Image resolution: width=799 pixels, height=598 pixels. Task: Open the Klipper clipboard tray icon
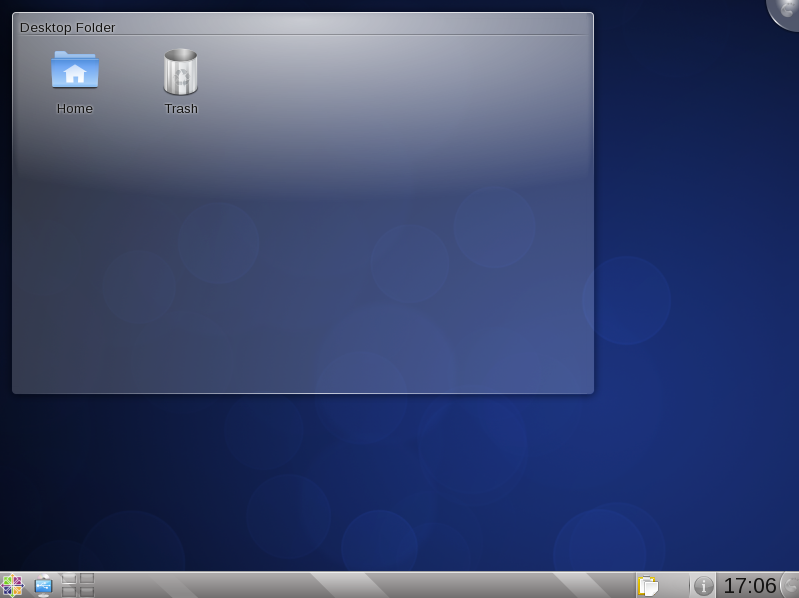(x=648, y=586)
